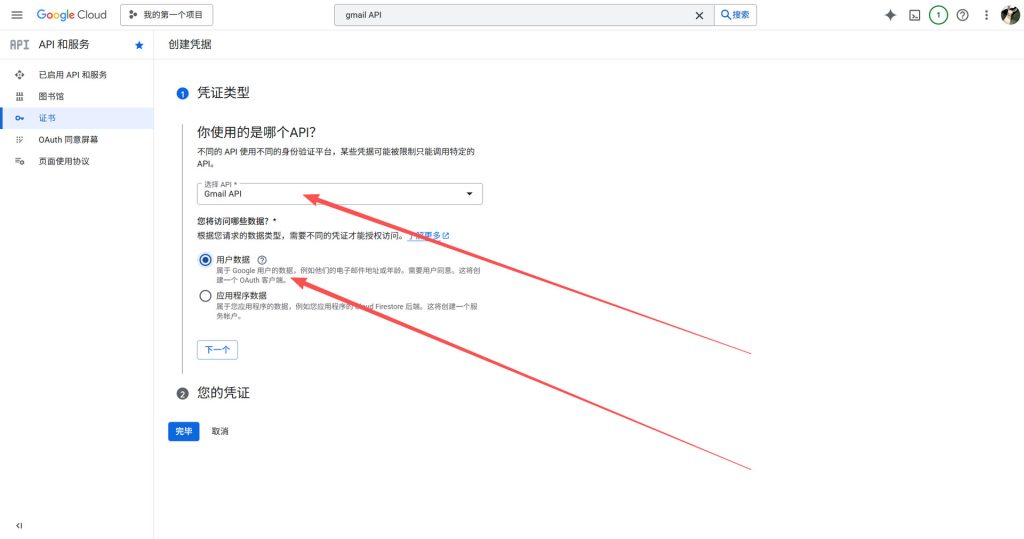Open the three-dot more options menu
Screen dimensions: 1024x539
(986, 15)
